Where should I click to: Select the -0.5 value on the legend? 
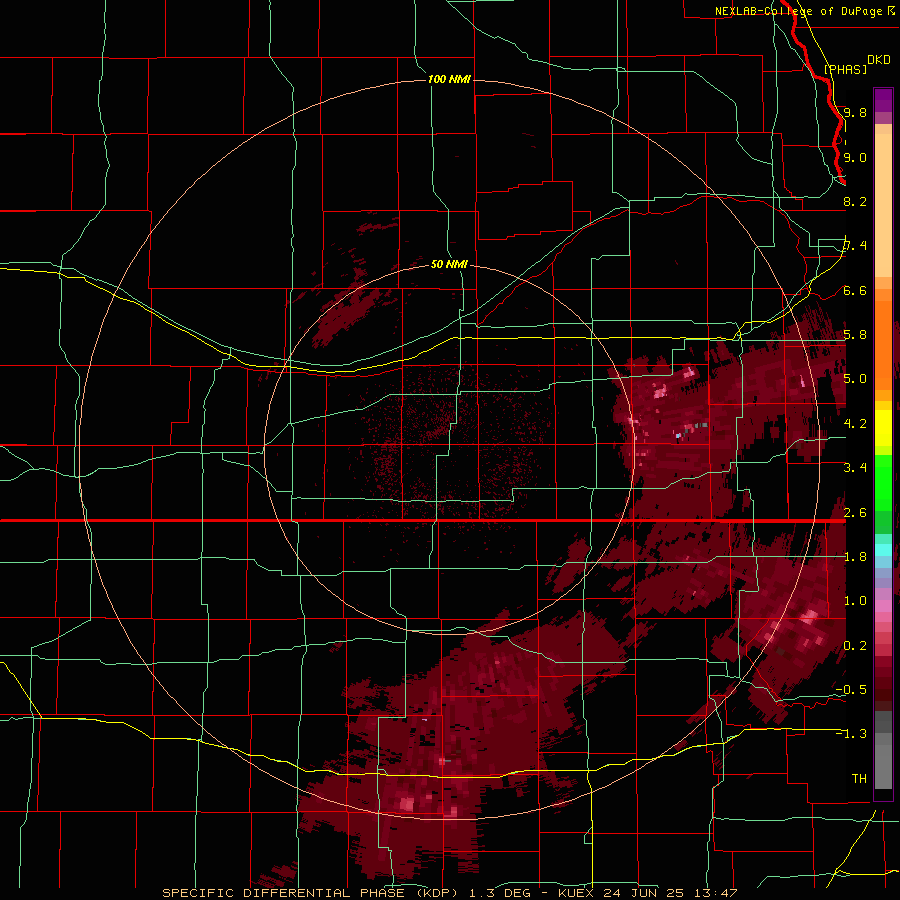click(x=851, y=690)
